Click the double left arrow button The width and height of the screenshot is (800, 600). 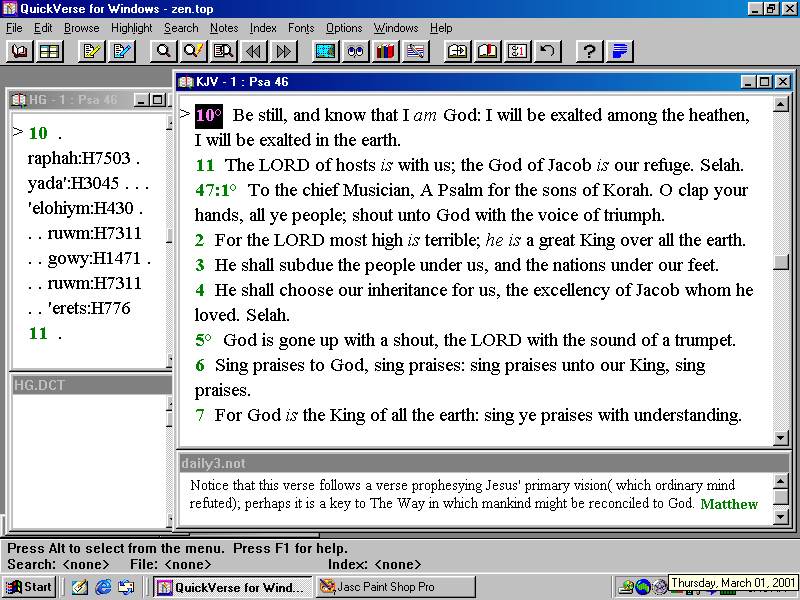[x=254, y=51]
